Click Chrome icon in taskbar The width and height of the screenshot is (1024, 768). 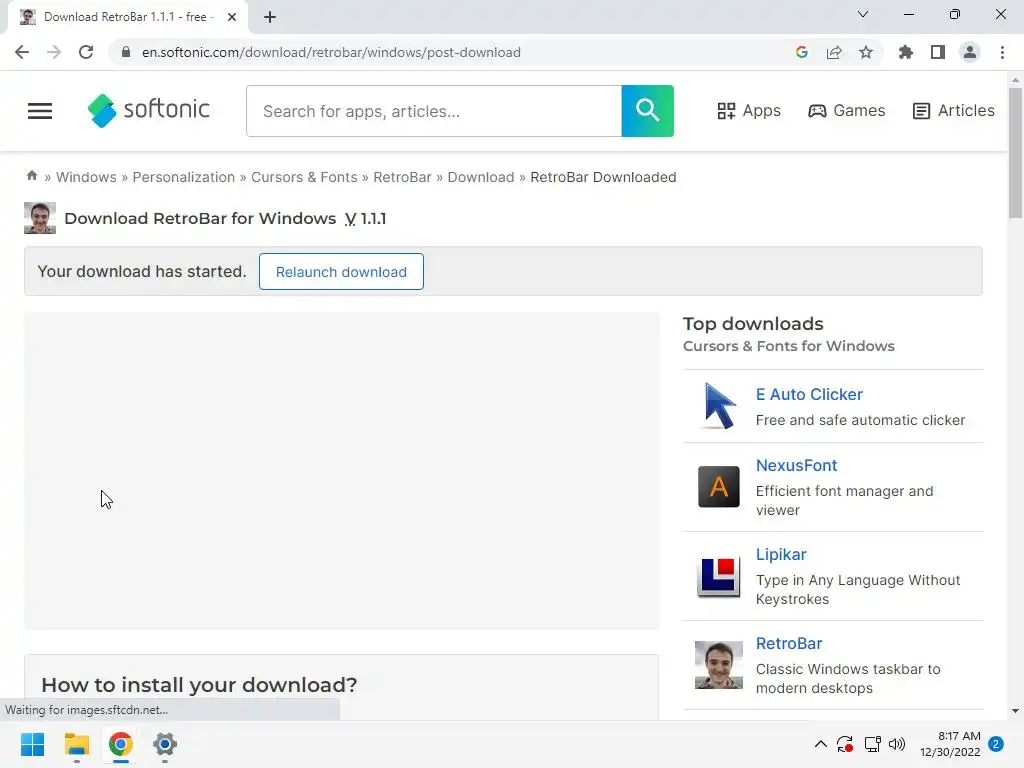[x=121, y=744]
